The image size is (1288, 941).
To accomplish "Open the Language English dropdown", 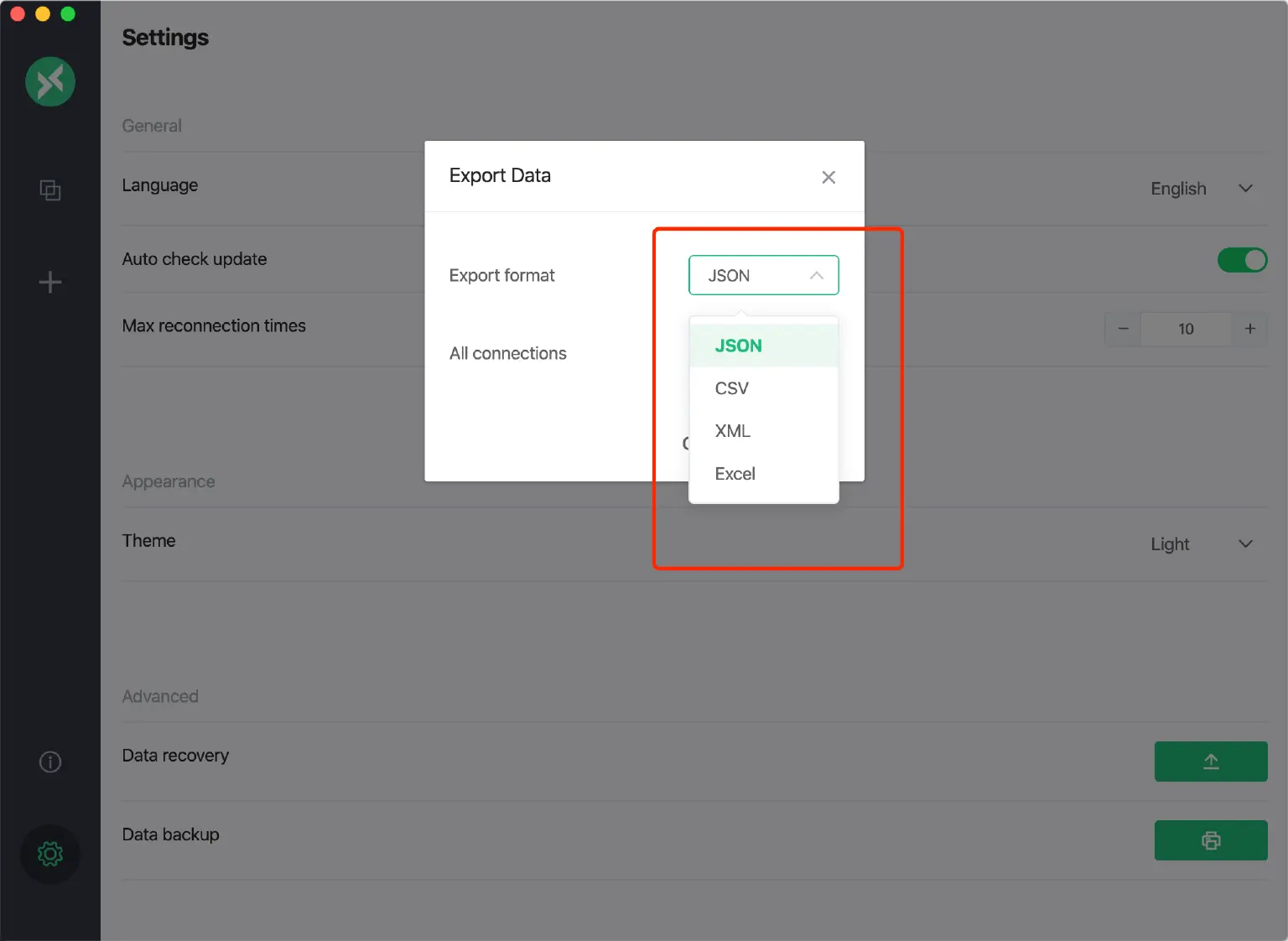I will [1201, 189].
